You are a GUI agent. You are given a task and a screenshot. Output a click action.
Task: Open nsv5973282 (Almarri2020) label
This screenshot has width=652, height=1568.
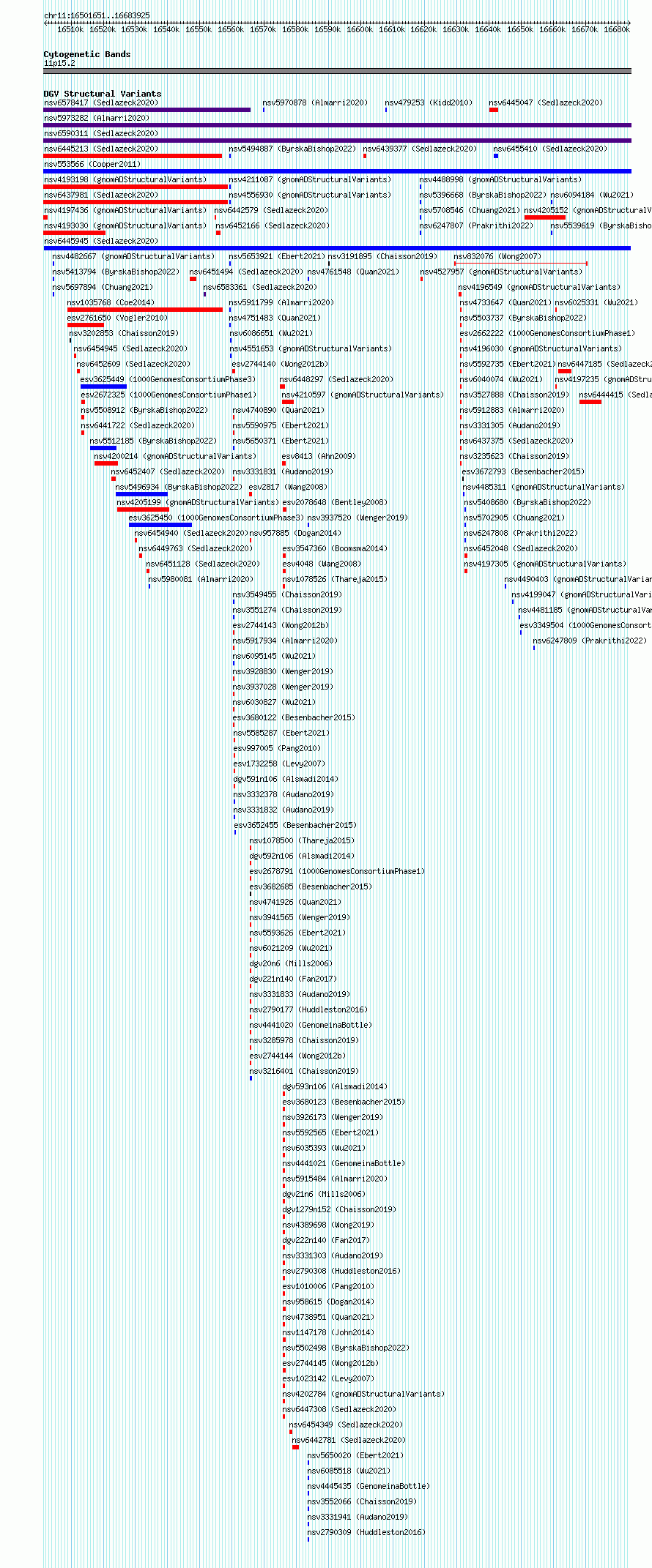tap(97, 119)
